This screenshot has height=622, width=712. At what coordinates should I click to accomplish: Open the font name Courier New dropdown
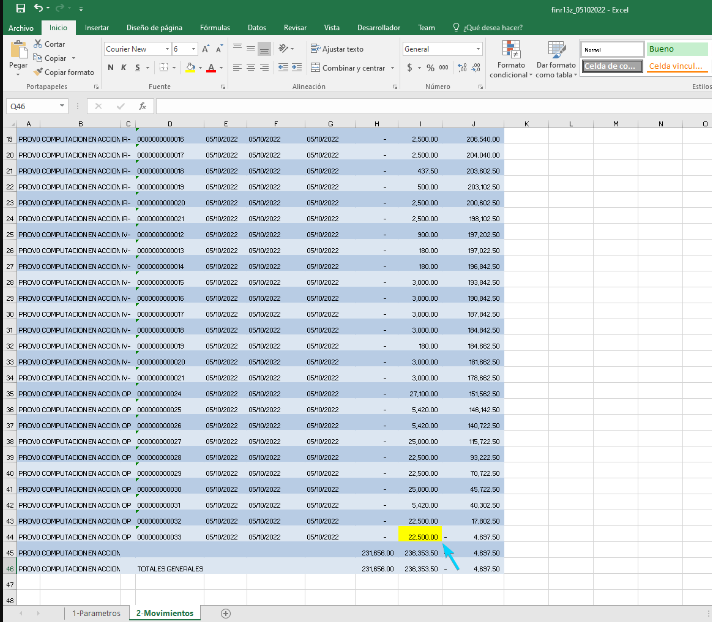[168, 49]
